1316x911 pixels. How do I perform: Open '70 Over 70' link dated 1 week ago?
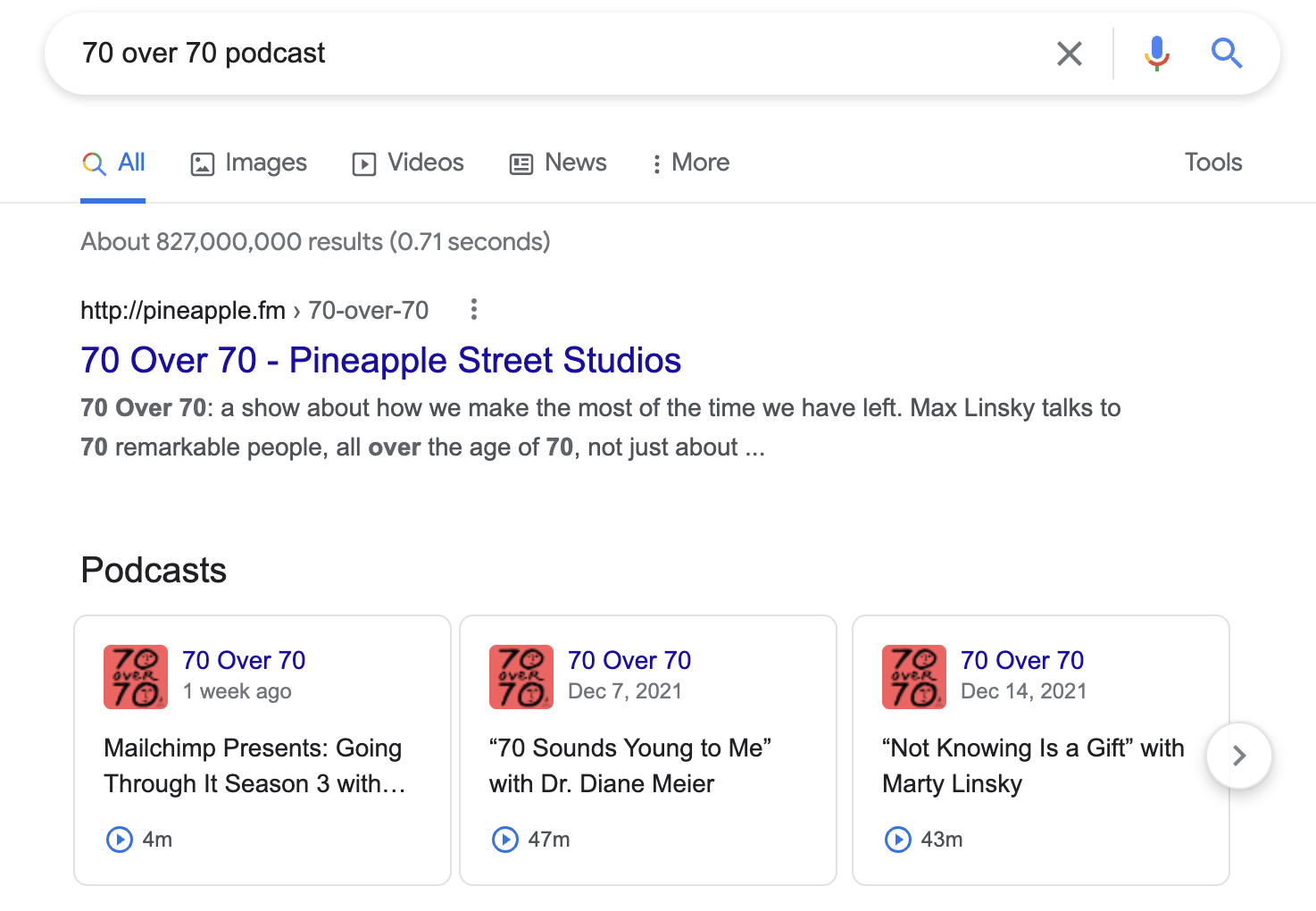pos(244,661)
